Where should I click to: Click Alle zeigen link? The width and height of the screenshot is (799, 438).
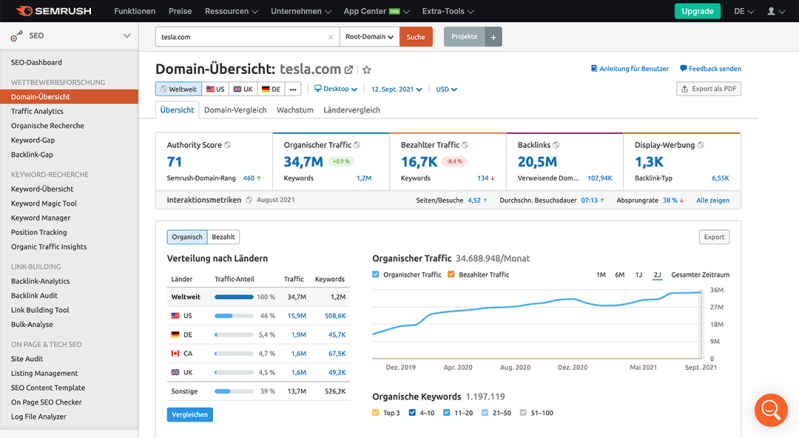(x=713, y=201)
